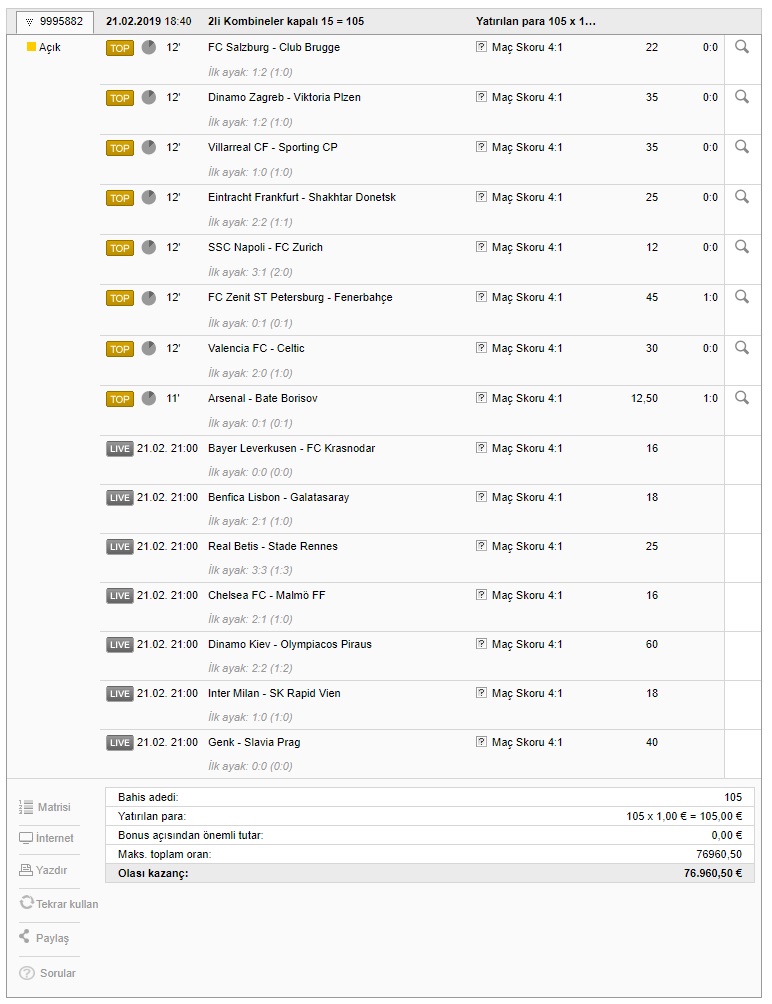
Task: Click the 2li Kombineler kapalı header
Action: (x=285, y=21)
